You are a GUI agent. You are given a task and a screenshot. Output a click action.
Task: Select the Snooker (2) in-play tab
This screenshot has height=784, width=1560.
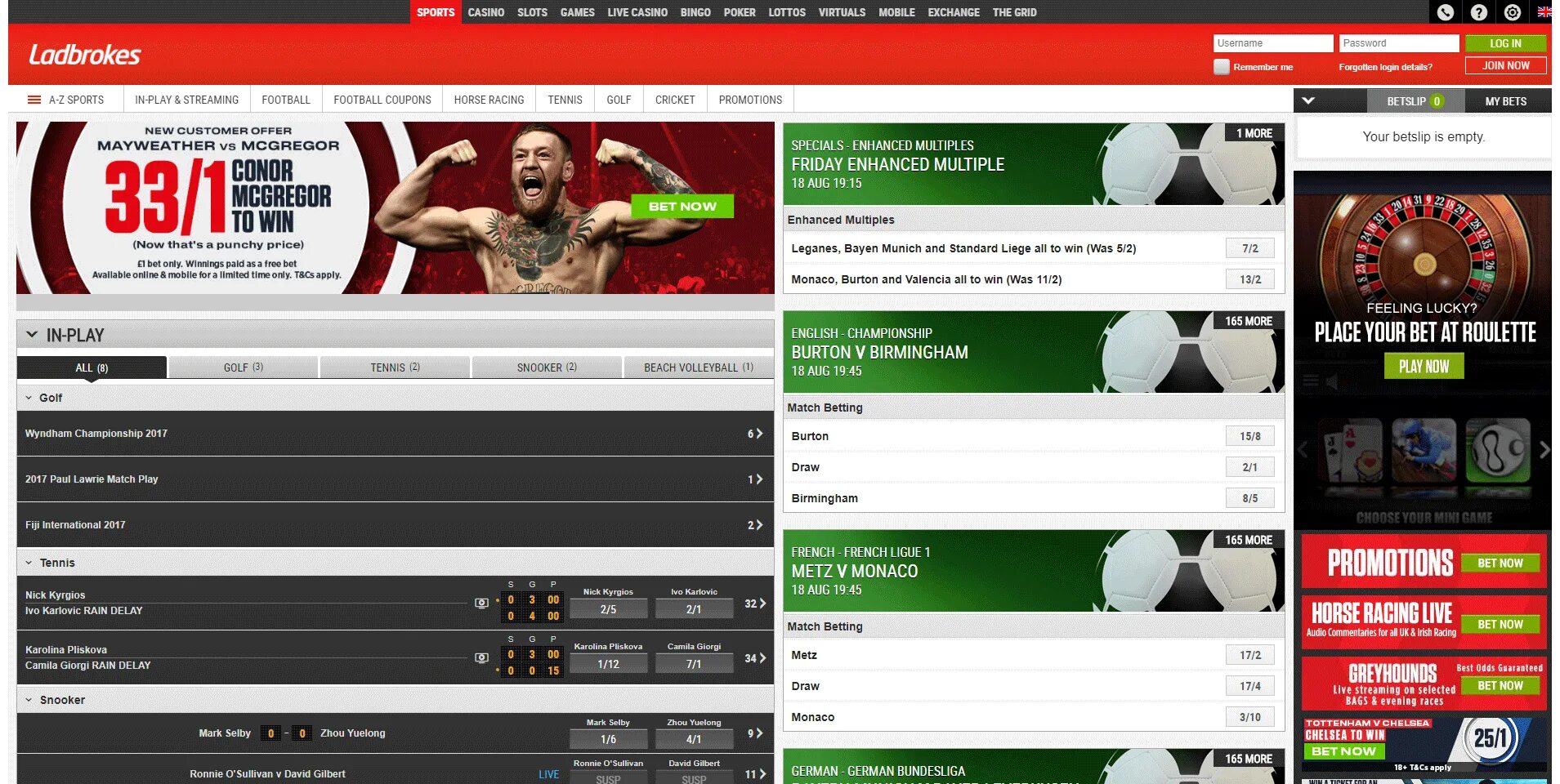547,367
